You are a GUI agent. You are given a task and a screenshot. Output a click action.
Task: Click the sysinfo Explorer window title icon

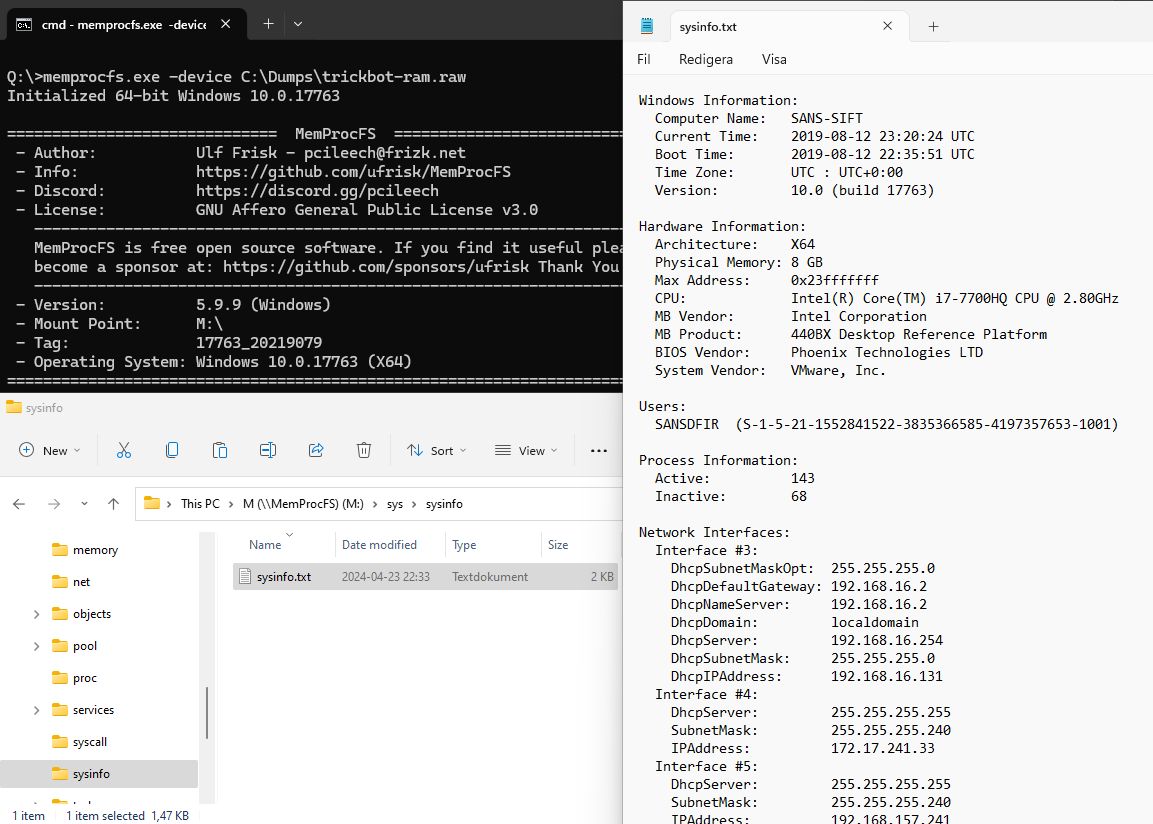coord(14,407)
